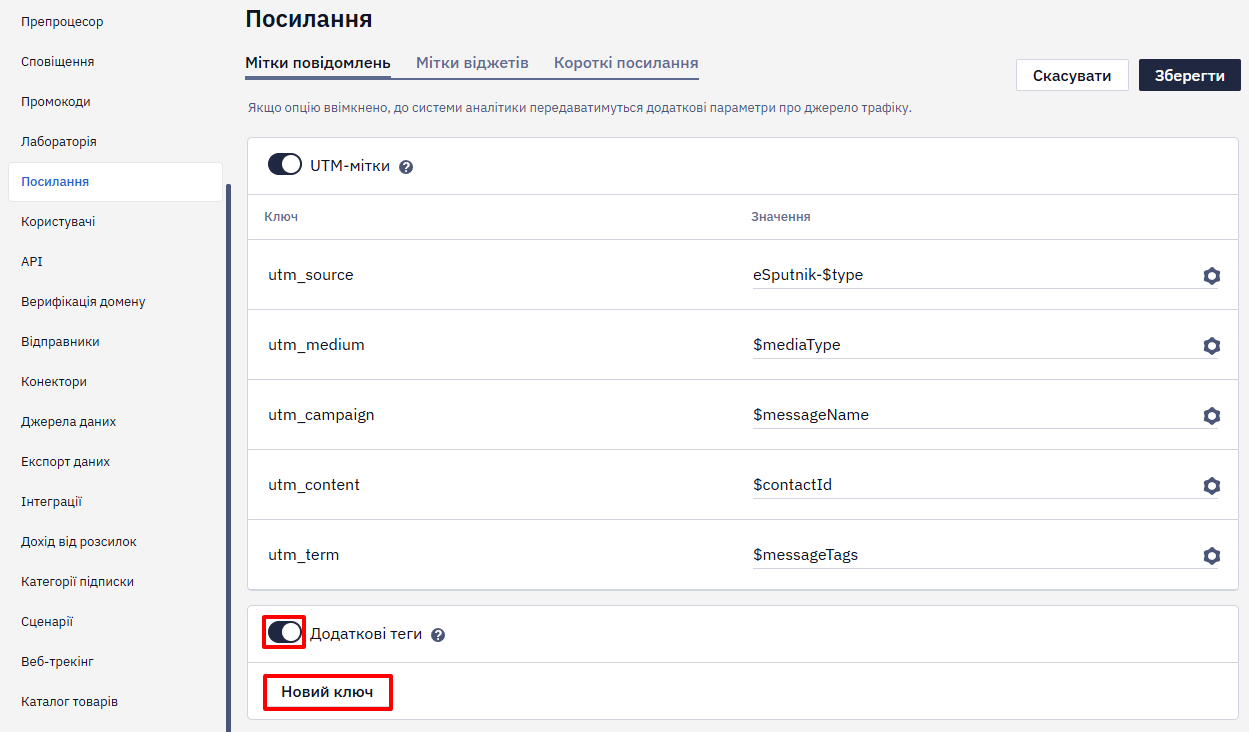Viewport: 1249px width, 732px height.
Task: Open the Короткі посилання tab
Action: pyautogui.click(x=626, y=63)
